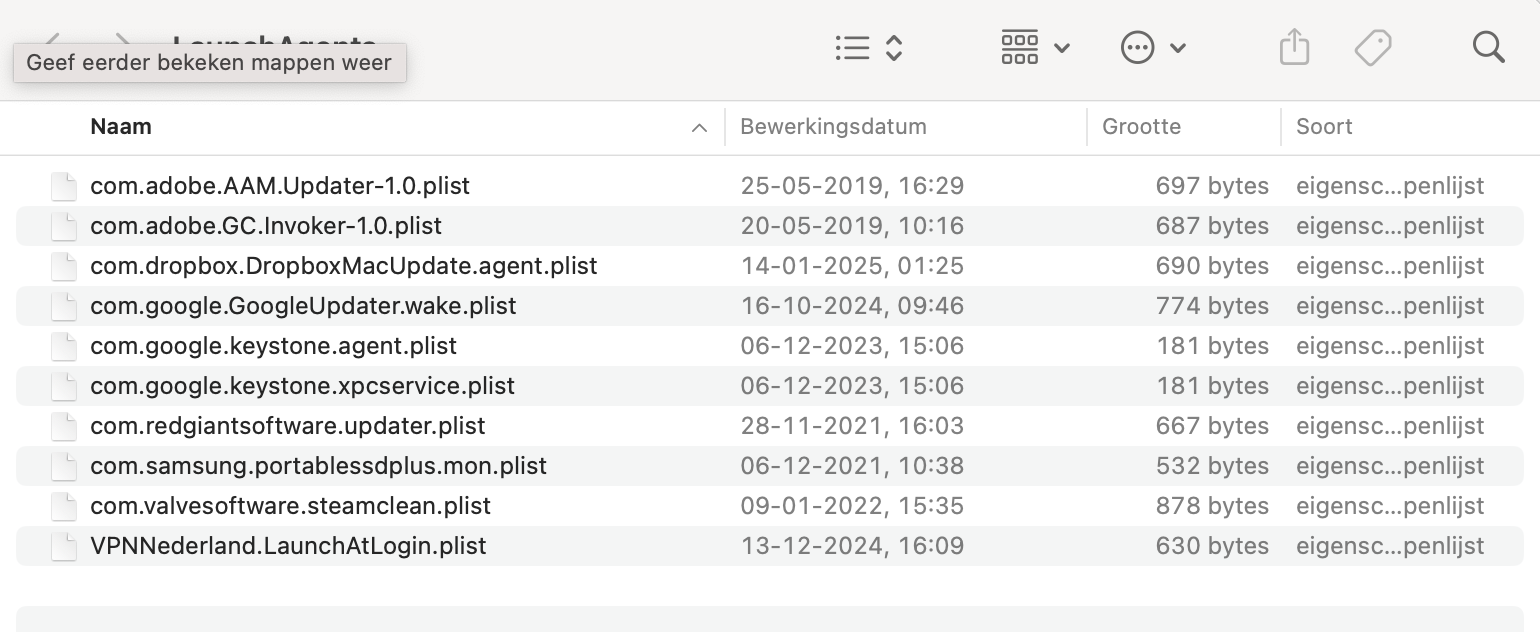Screen dimensions: 1540x632
Task: Select com.redgiantsoftware.updater.plist file
Action: coord(287,426)
